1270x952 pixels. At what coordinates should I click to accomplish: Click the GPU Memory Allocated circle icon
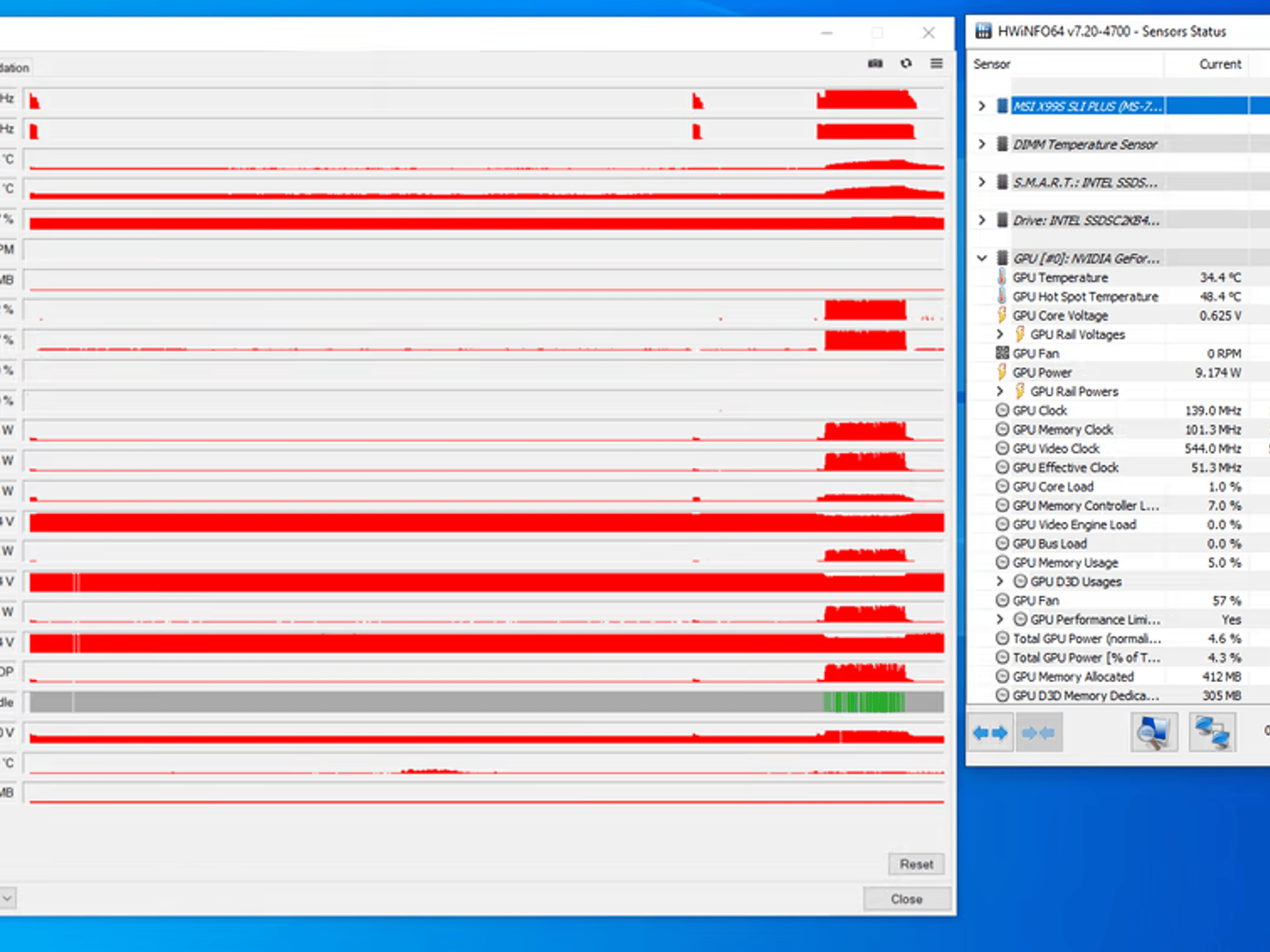(1002, 676)
